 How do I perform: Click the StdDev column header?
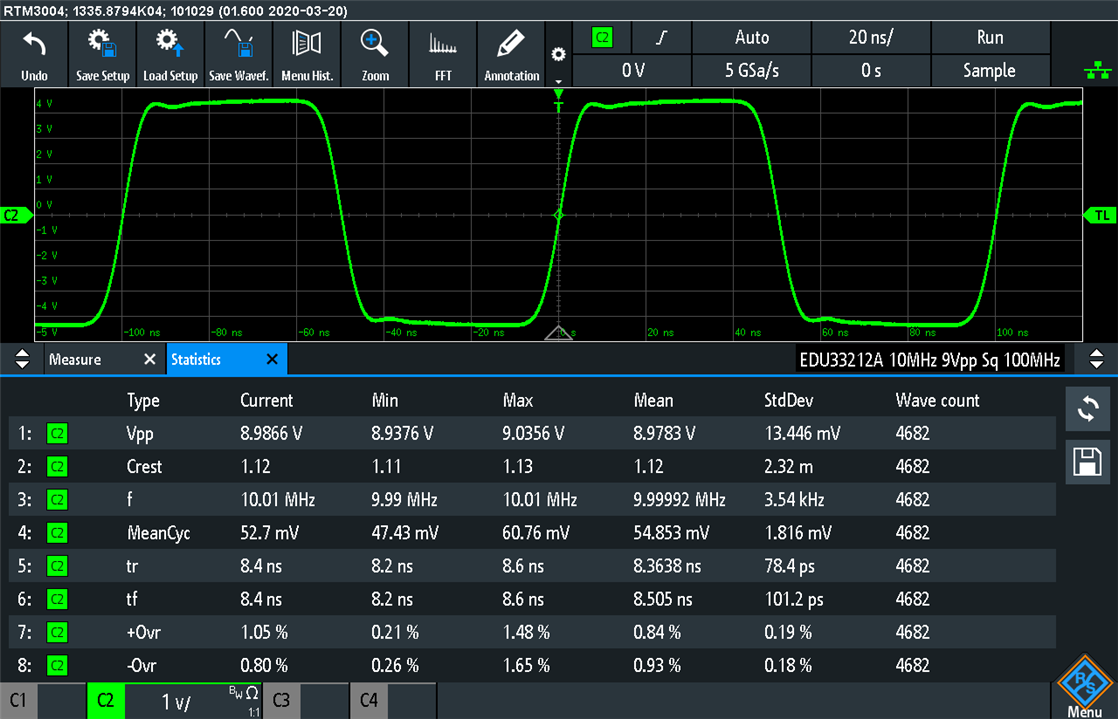pyautogui.click(x=789, y=400)
